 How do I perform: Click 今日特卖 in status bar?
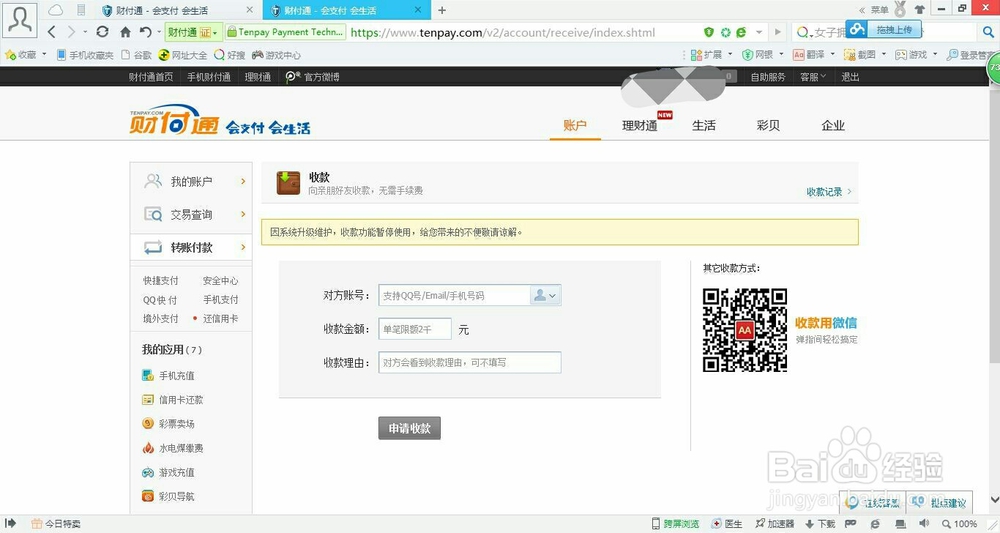coord(56,523)
